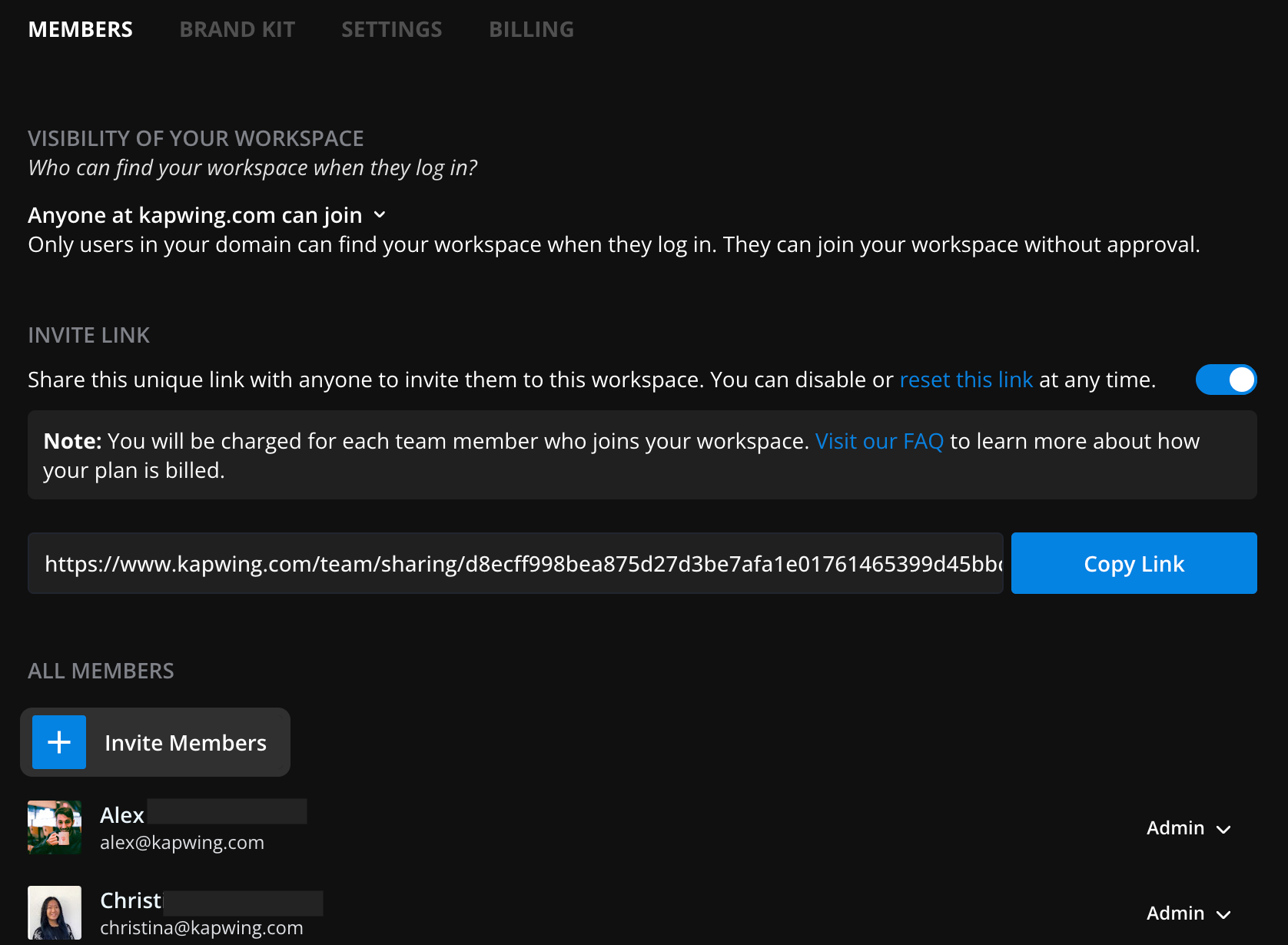Click the invite link URL field
Screen dimensions: 1288x945
pos(515,563)
